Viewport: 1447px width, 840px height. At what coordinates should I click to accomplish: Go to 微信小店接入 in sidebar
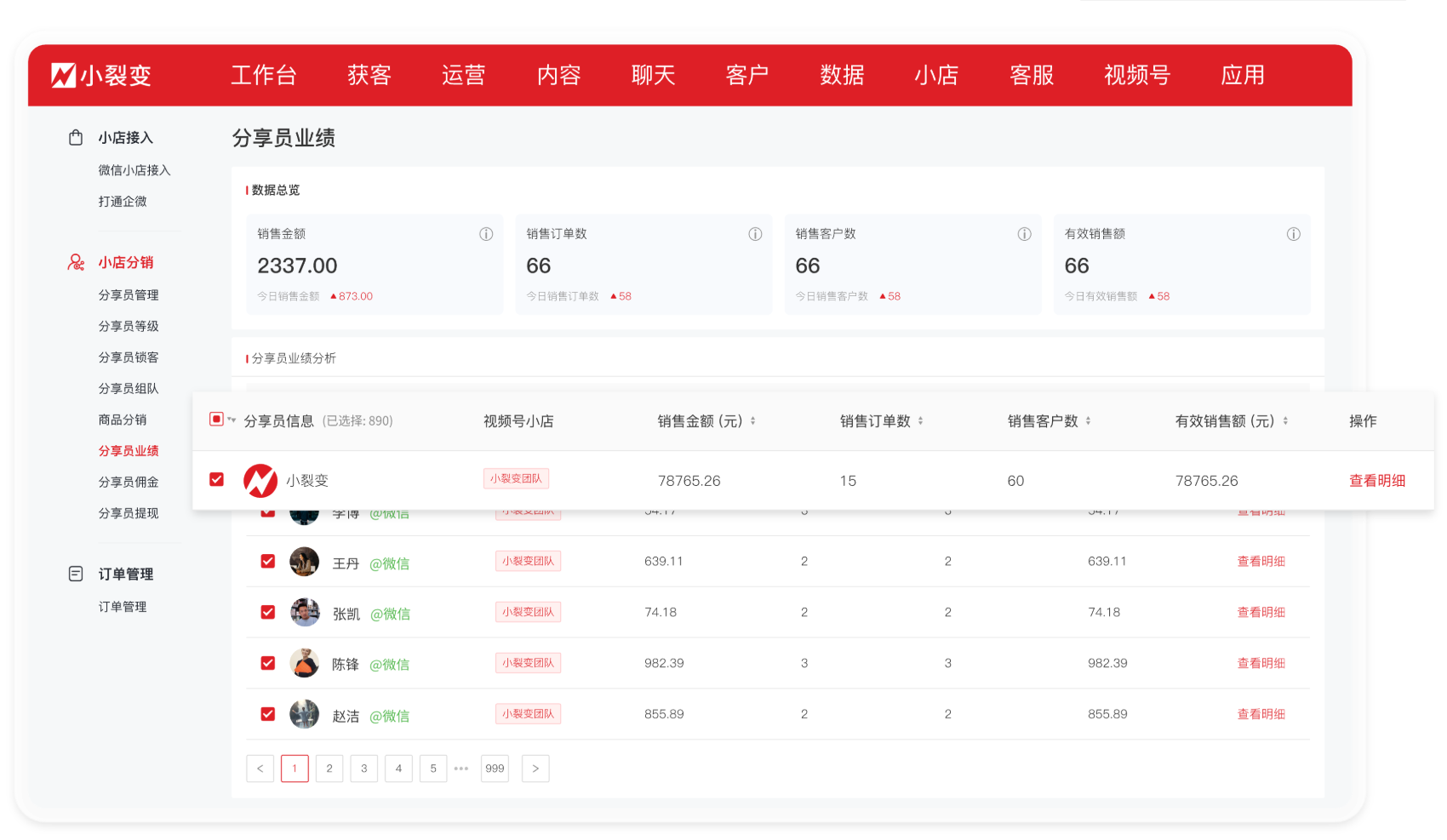pyautogui.click(x=134, y=170)
